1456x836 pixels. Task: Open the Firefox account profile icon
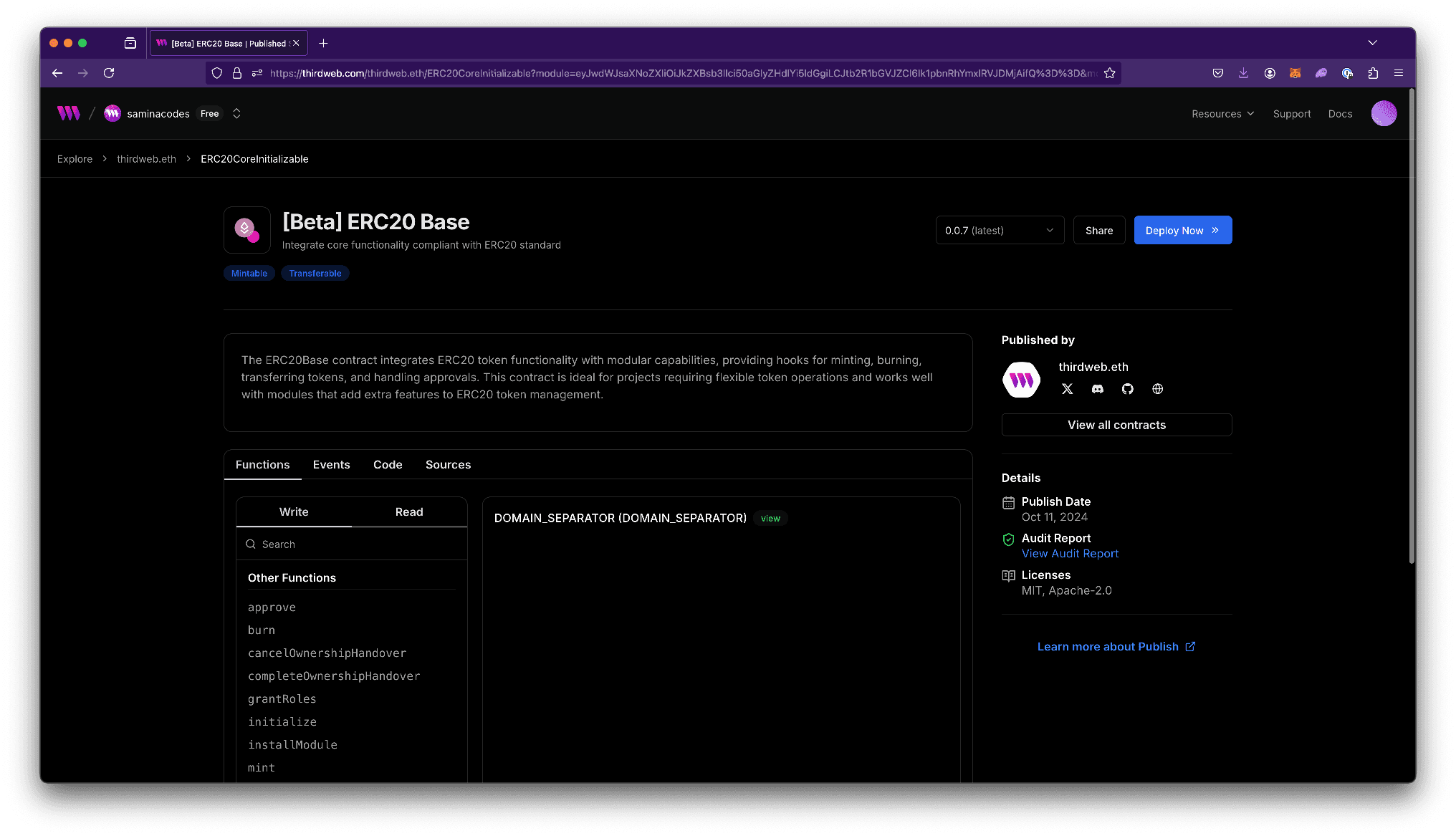[1270, 72]
